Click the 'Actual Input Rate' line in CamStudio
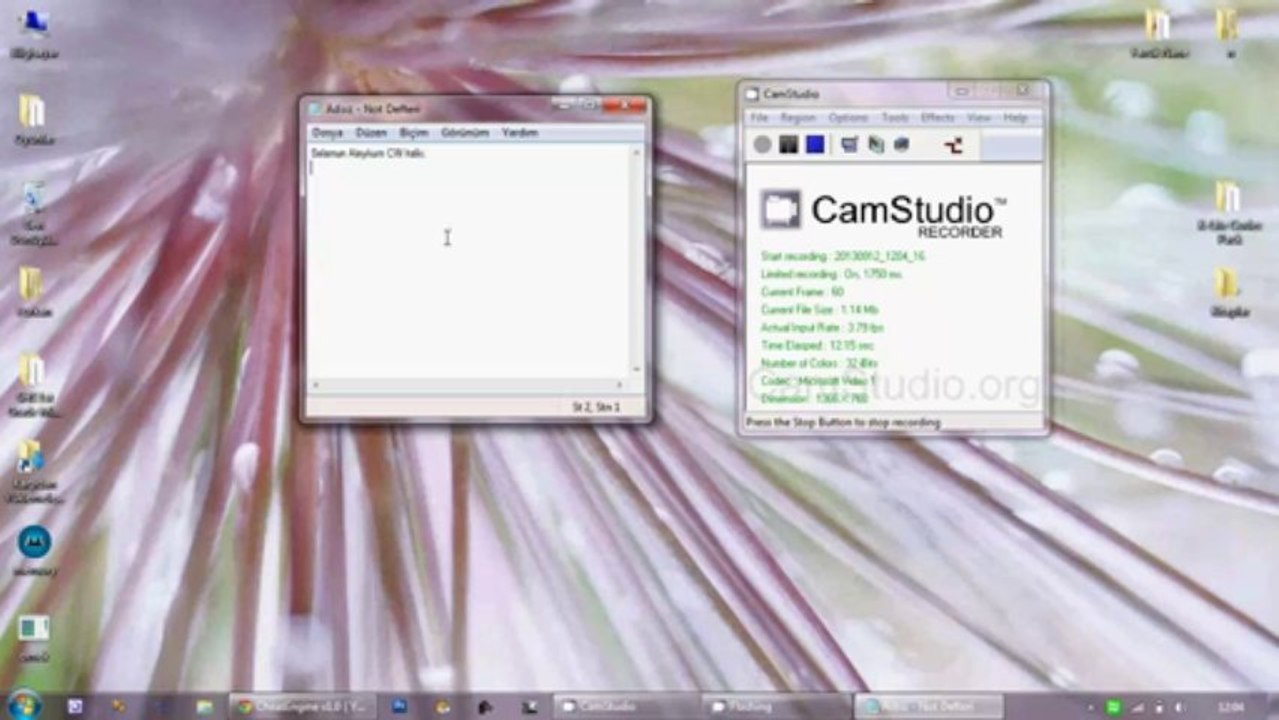Viewport: 1279px width, 720px height. click(822, 327)
